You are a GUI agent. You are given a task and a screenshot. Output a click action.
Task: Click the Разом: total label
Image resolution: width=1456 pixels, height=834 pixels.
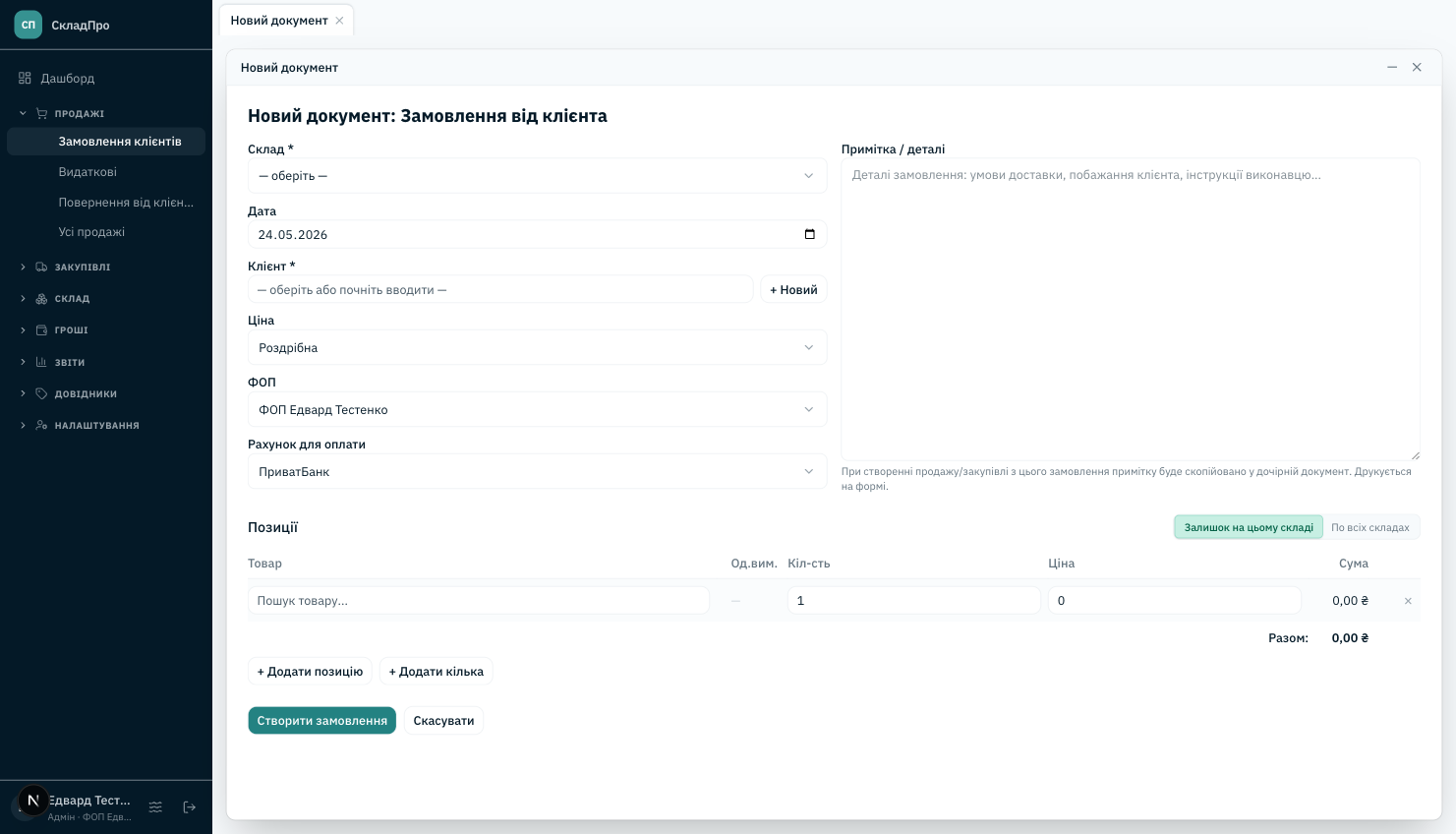point(1288,638)
